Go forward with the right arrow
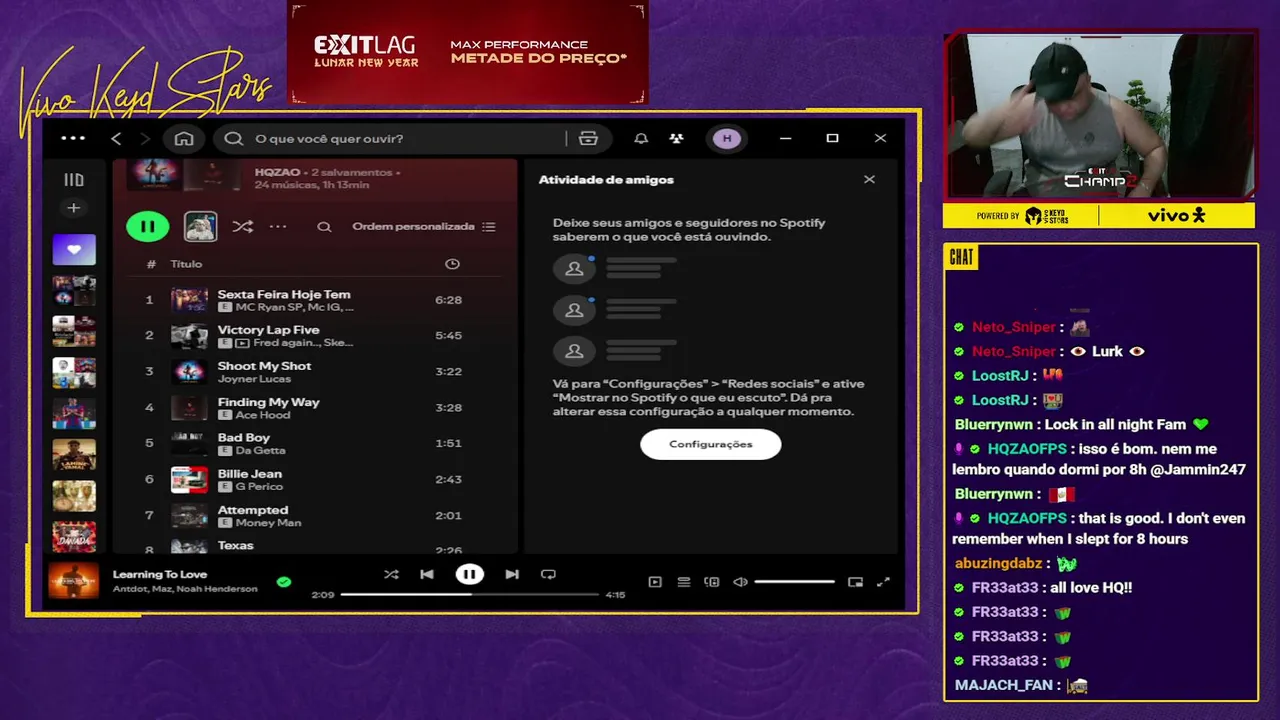Screen dimensions: 1280x720 145,138
